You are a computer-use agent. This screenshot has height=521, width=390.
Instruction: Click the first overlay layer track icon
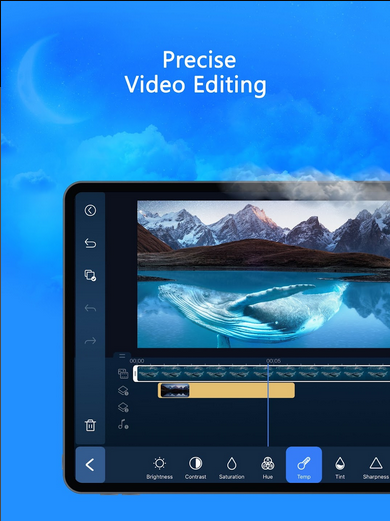click(x=123, y=390)
